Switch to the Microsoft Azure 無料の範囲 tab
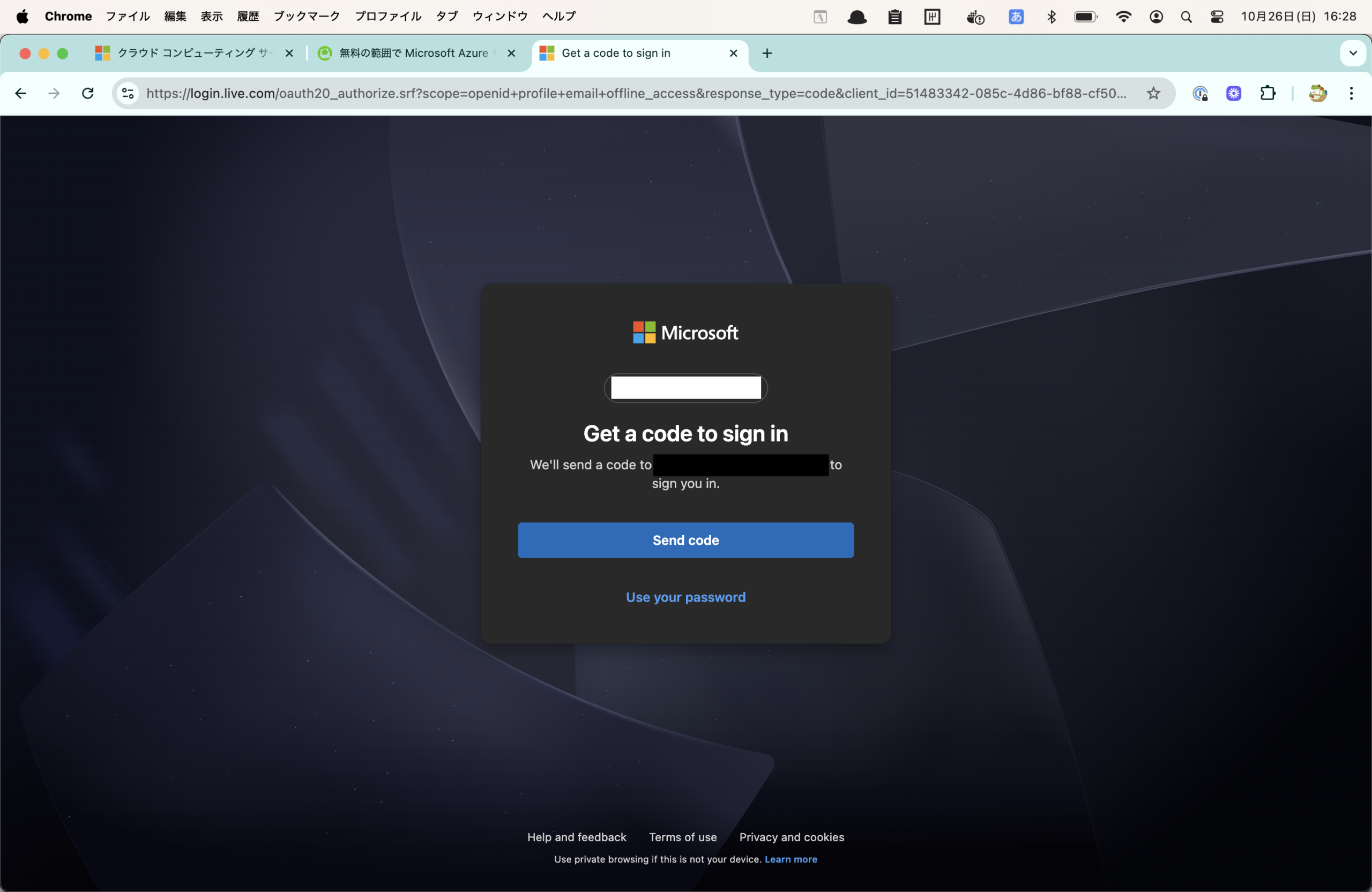The image size is (1372, 892). [x=413, y=53]
